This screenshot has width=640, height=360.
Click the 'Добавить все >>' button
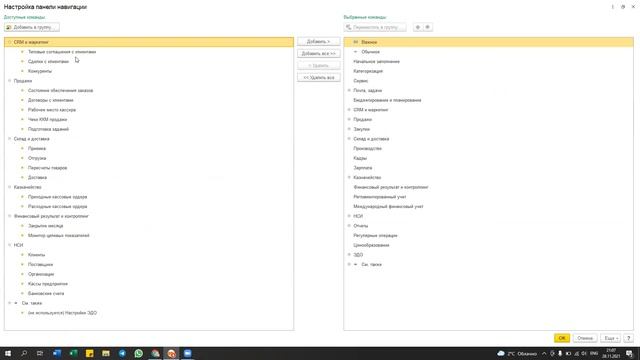click(318, 53)
